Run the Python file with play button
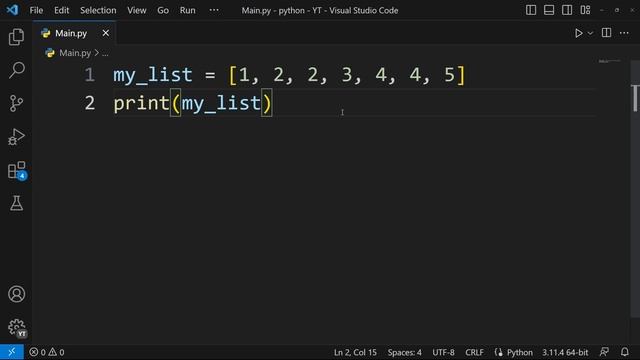This screenshot has height=360, width=640. coord(578,33)
